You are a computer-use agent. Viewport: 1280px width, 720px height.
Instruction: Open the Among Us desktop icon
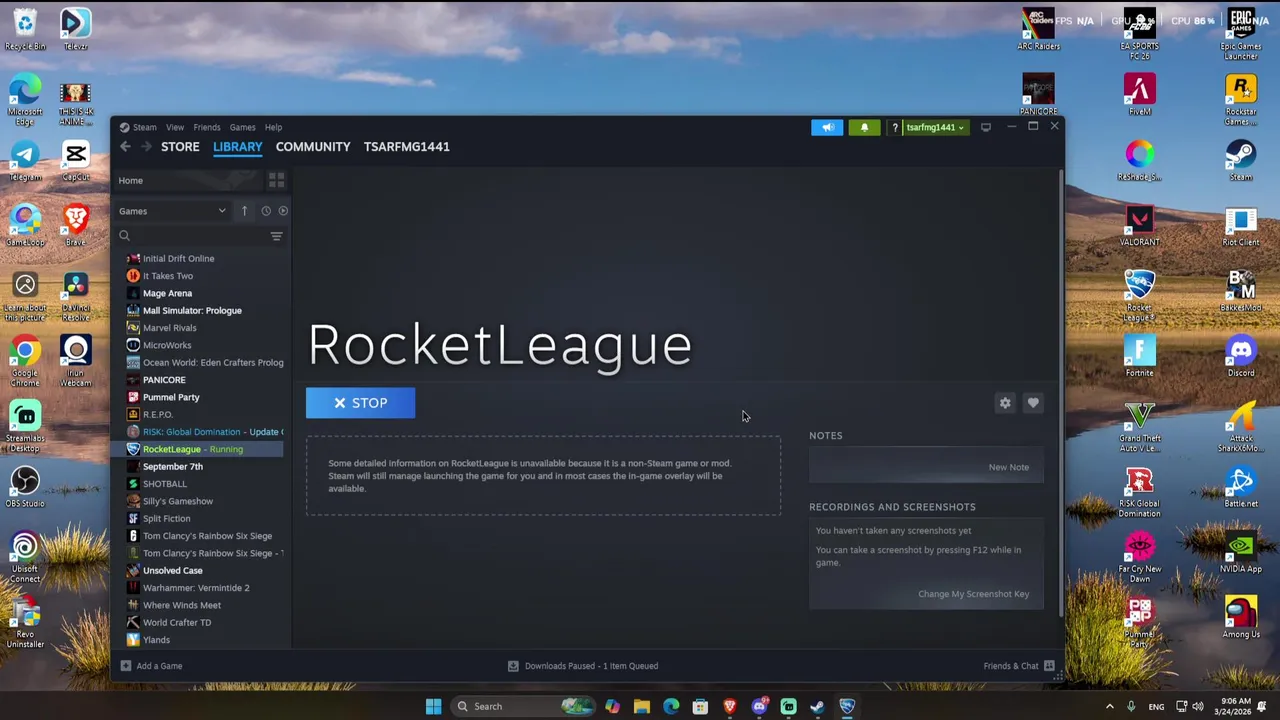pyautogui.click(x=1241, y=617)
